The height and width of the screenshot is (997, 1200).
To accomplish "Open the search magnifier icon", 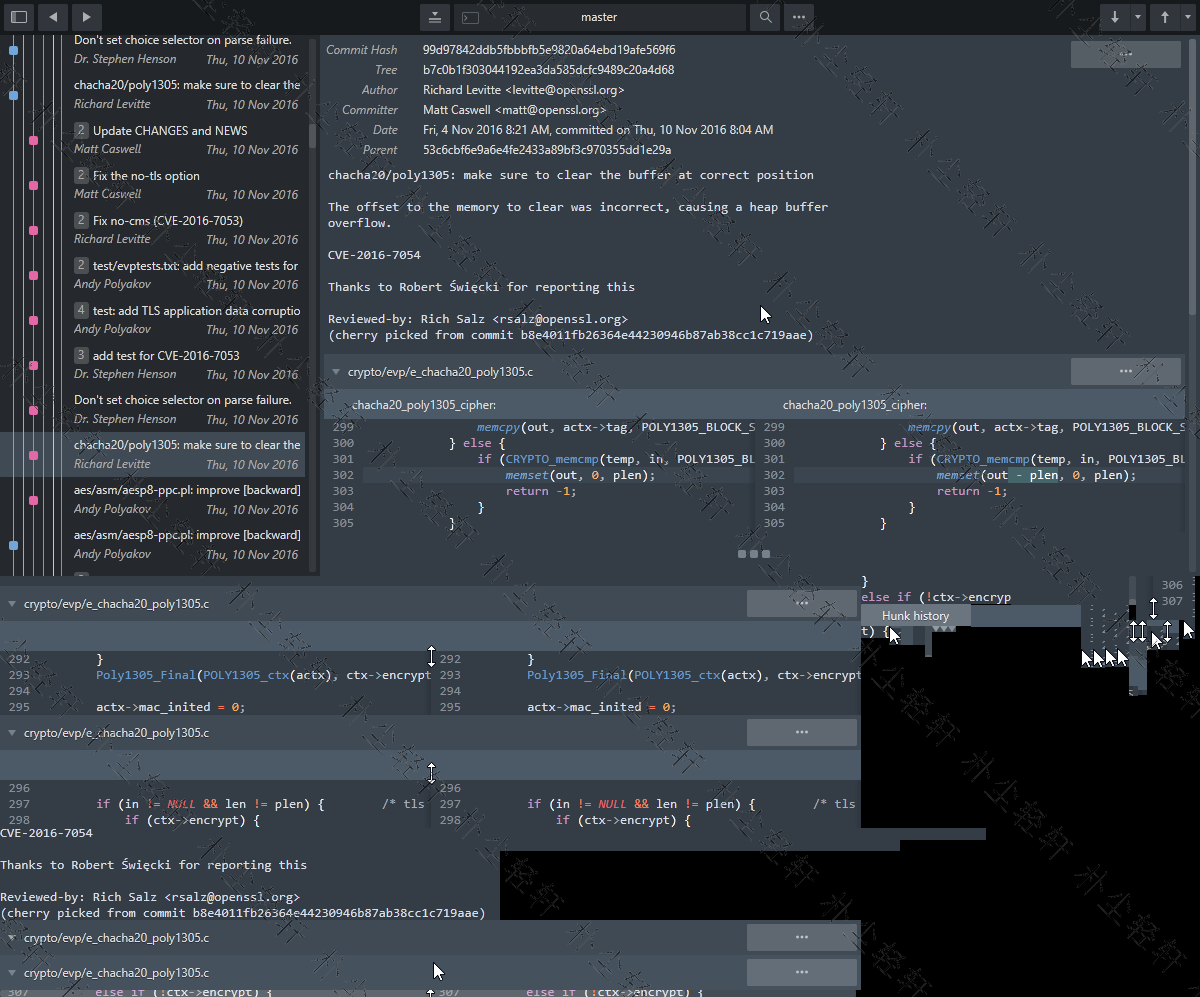I will 764,17.
